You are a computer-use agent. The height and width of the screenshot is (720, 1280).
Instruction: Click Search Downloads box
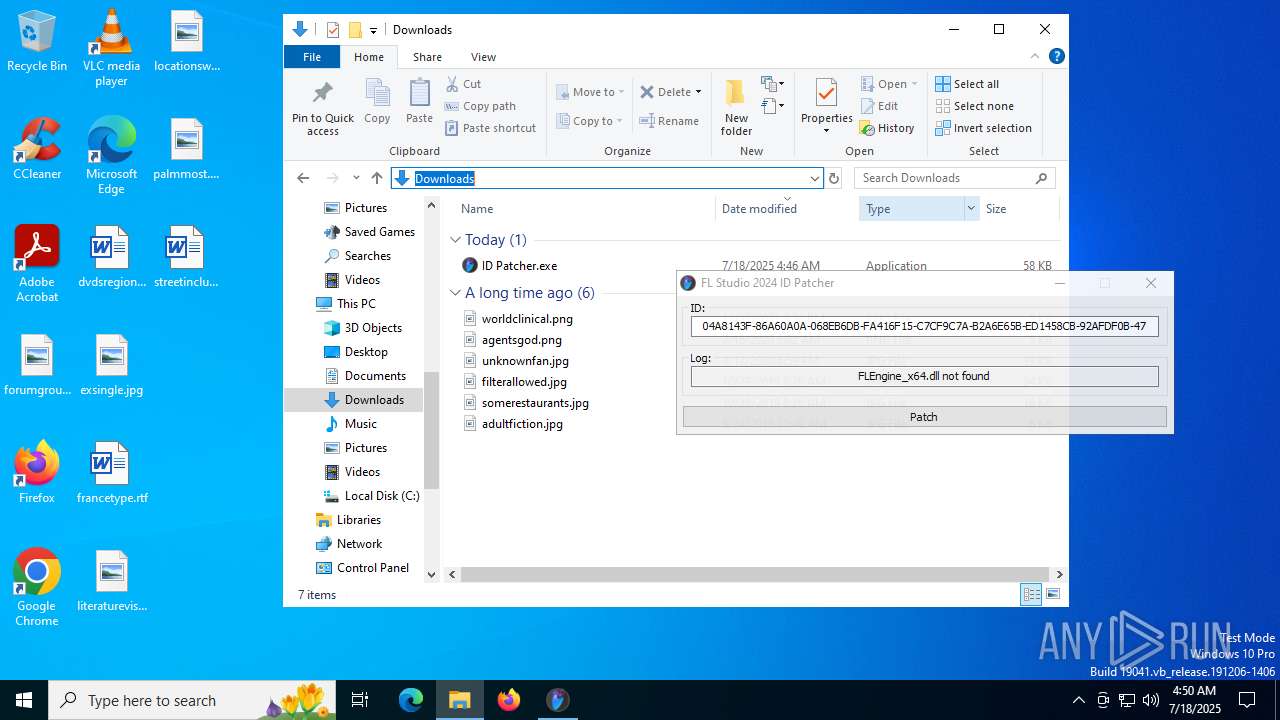click(954, 178)
